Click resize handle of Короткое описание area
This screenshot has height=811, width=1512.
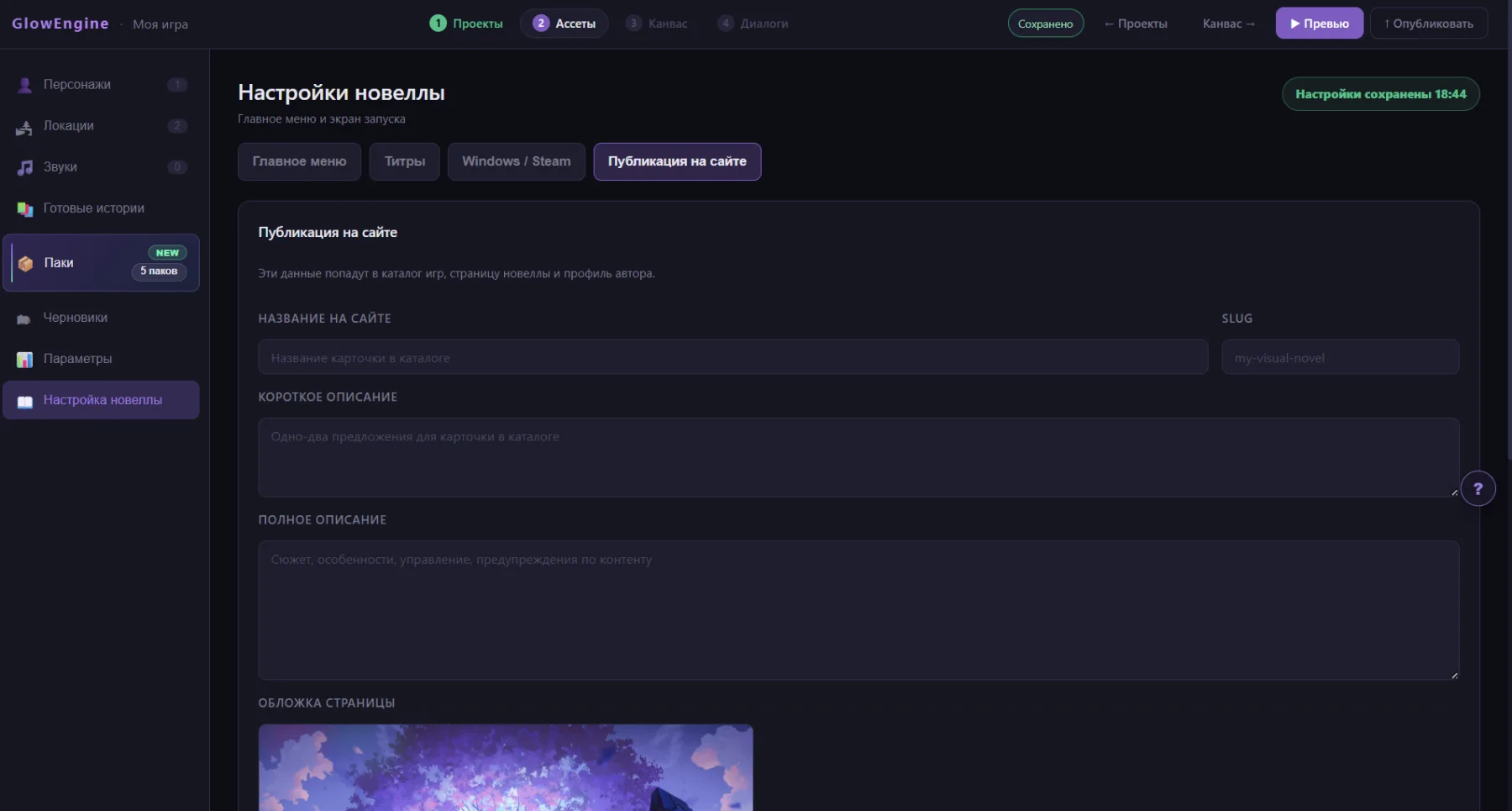pos(1454,492)
